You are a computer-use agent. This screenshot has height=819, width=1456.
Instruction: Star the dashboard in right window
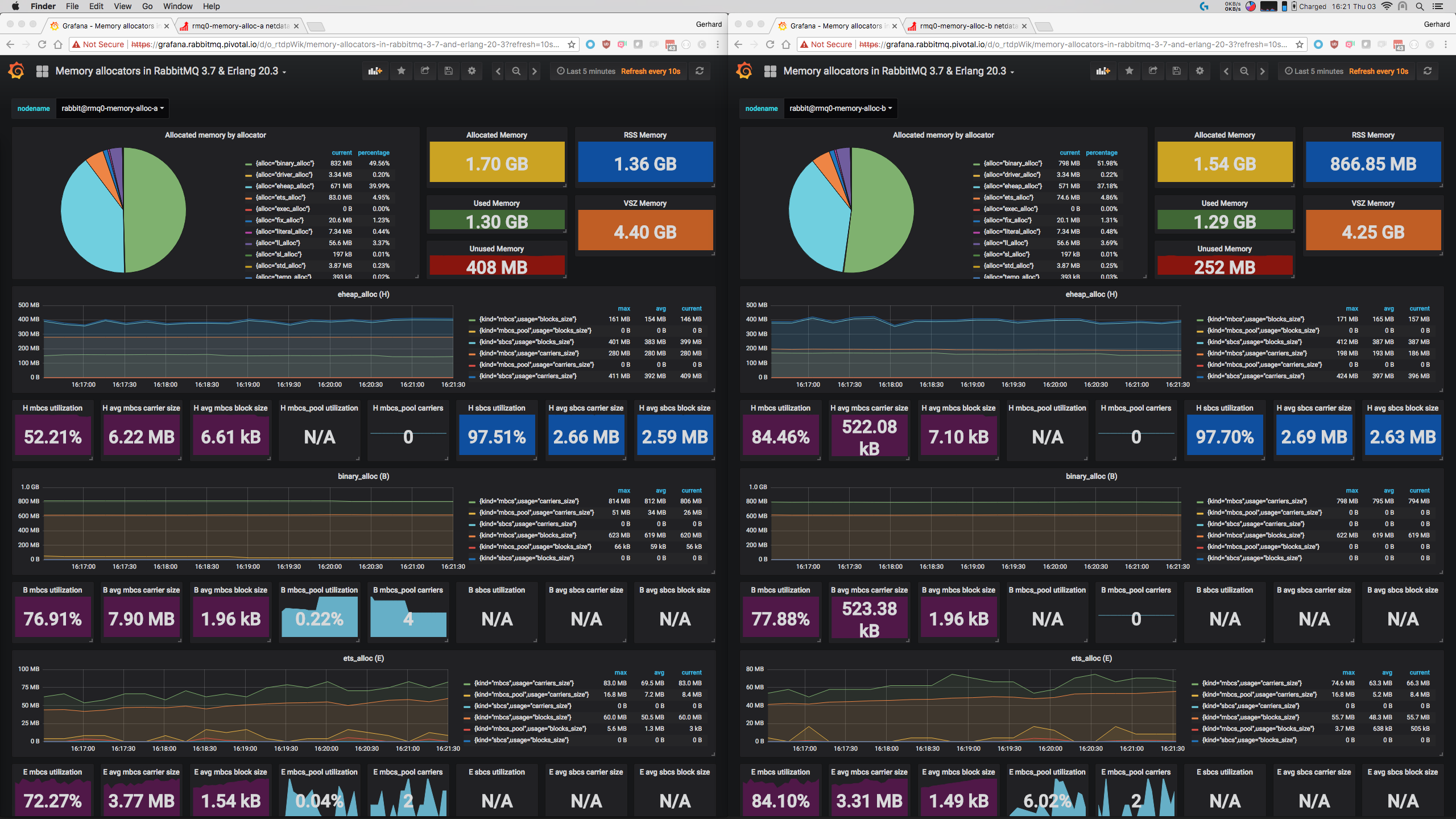[1129, 71]
